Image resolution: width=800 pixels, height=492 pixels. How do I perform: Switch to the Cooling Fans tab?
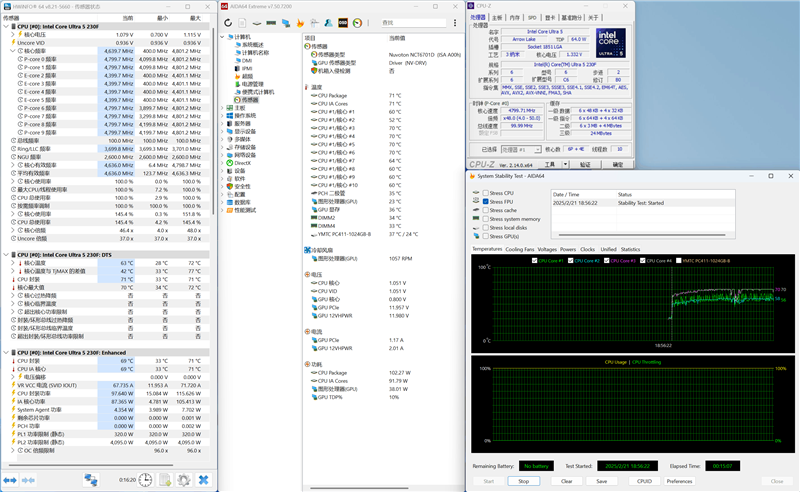519,249
